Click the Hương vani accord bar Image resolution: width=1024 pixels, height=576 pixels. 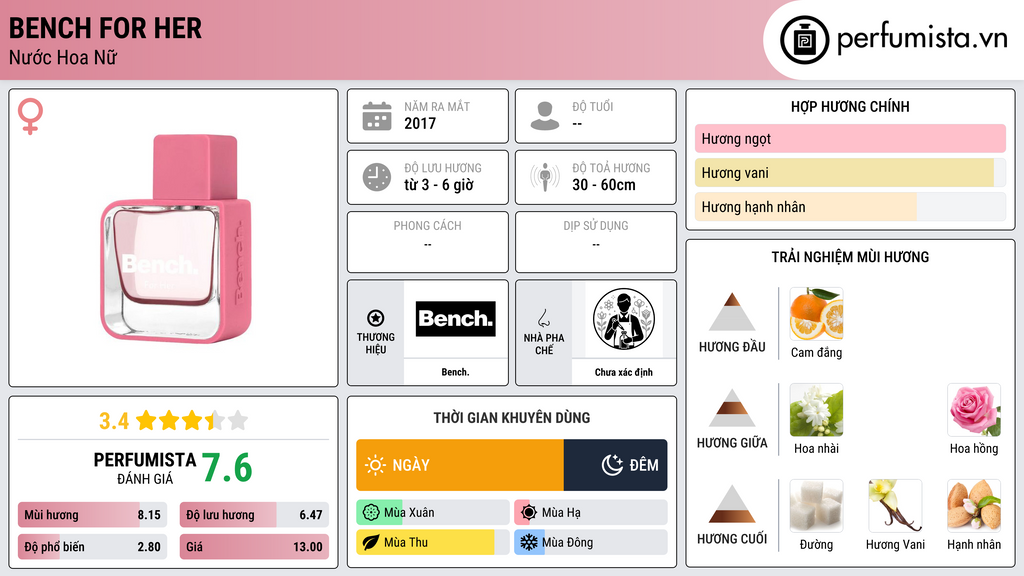850,173
